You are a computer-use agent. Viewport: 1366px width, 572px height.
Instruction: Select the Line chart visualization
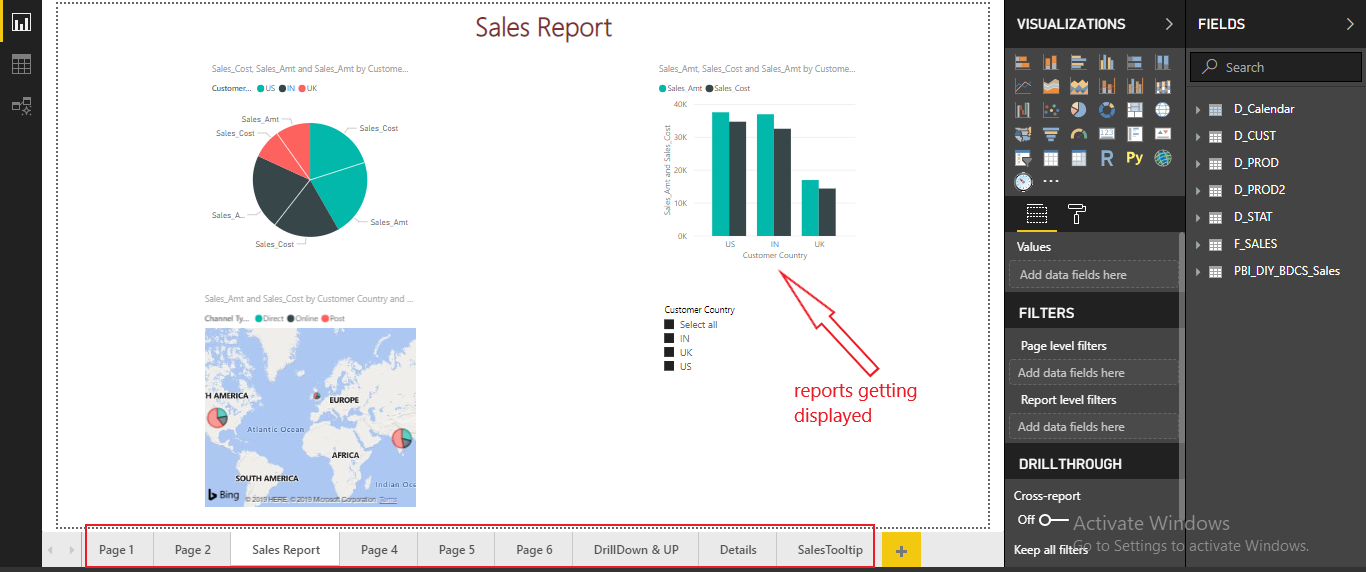pos(1023,86)
